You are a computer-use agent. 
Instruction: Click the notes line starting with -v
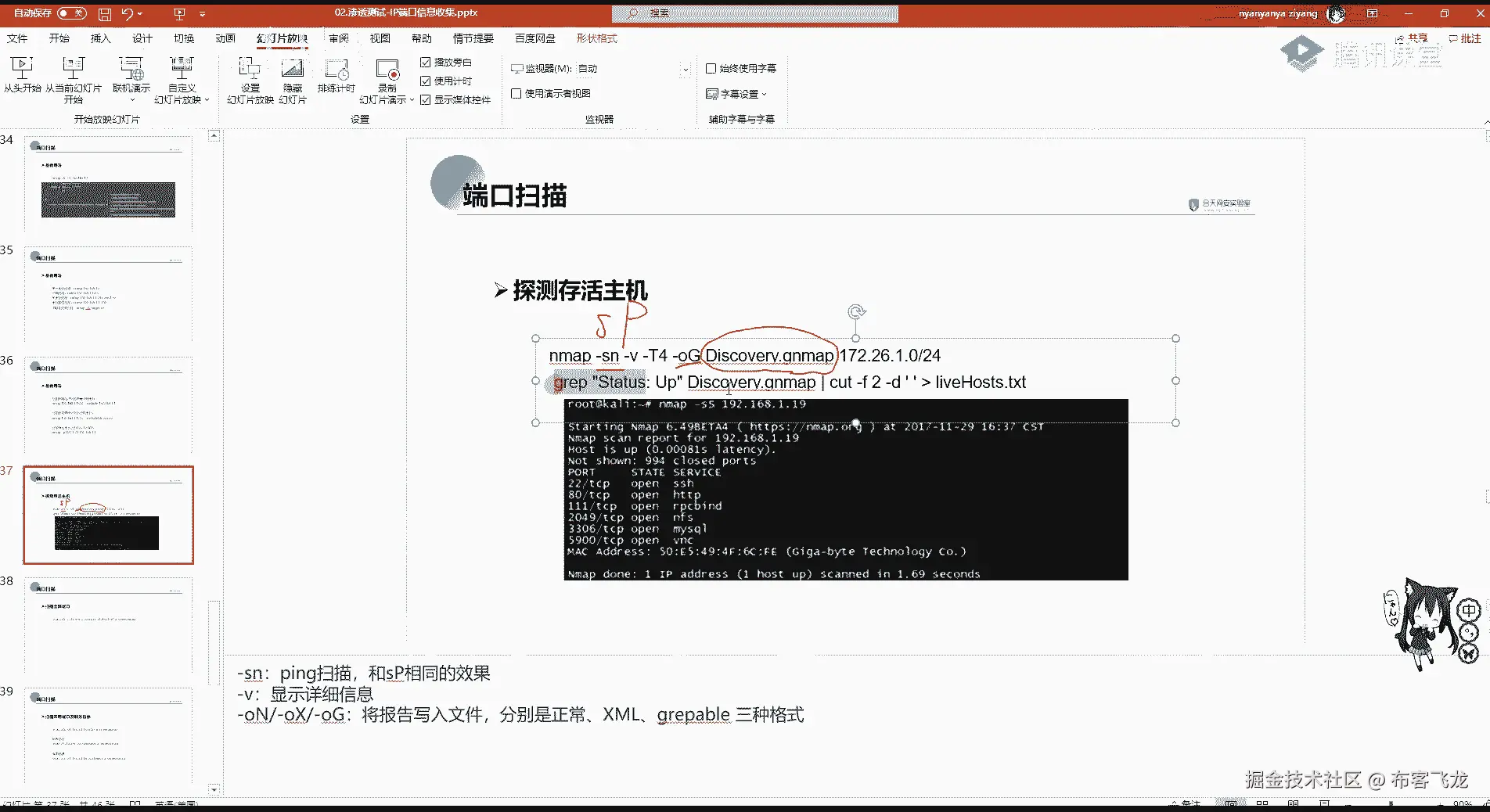(x=306, y=694)
